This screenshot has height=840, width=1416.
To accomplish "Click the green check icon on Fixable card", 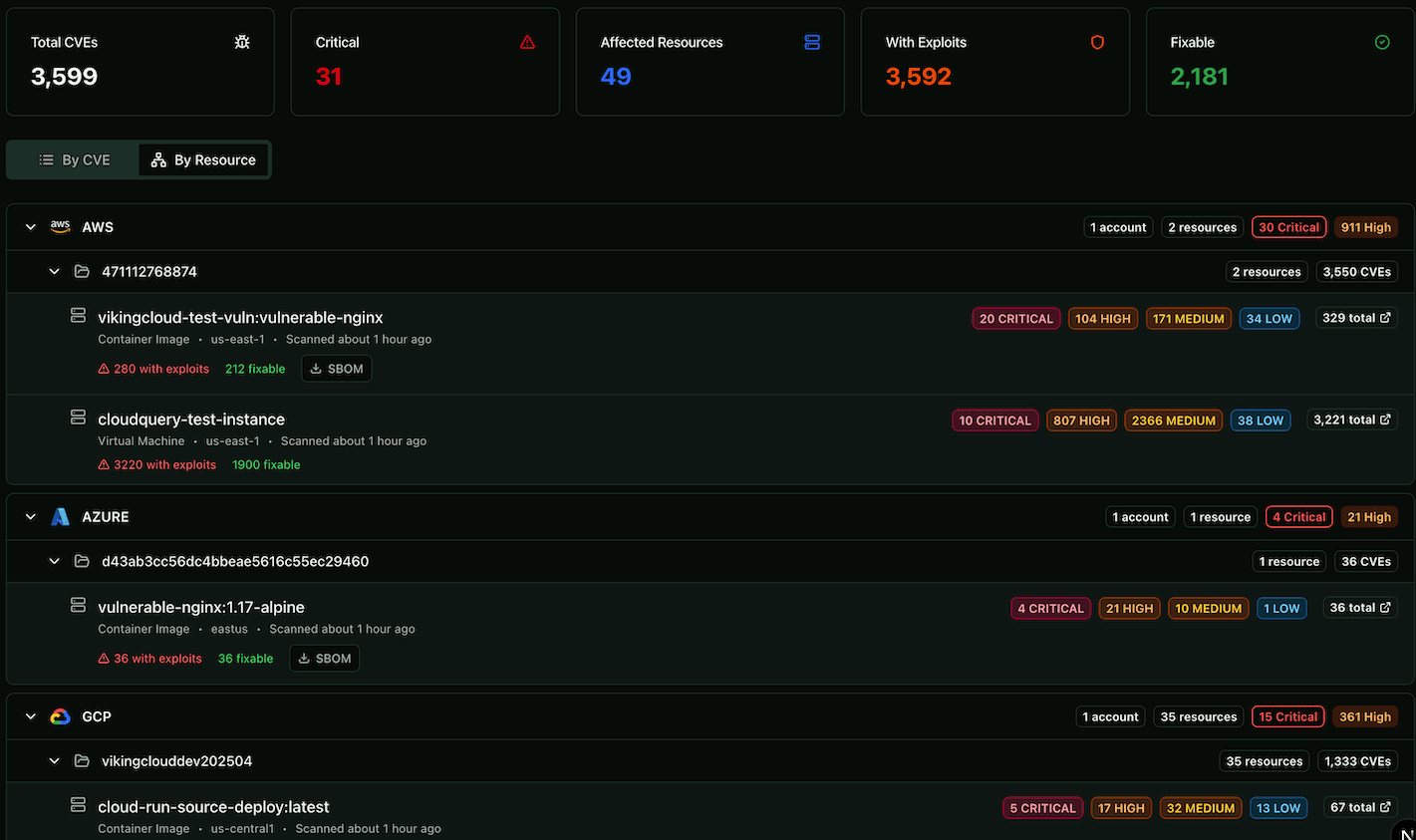I will pos(1382,42).
